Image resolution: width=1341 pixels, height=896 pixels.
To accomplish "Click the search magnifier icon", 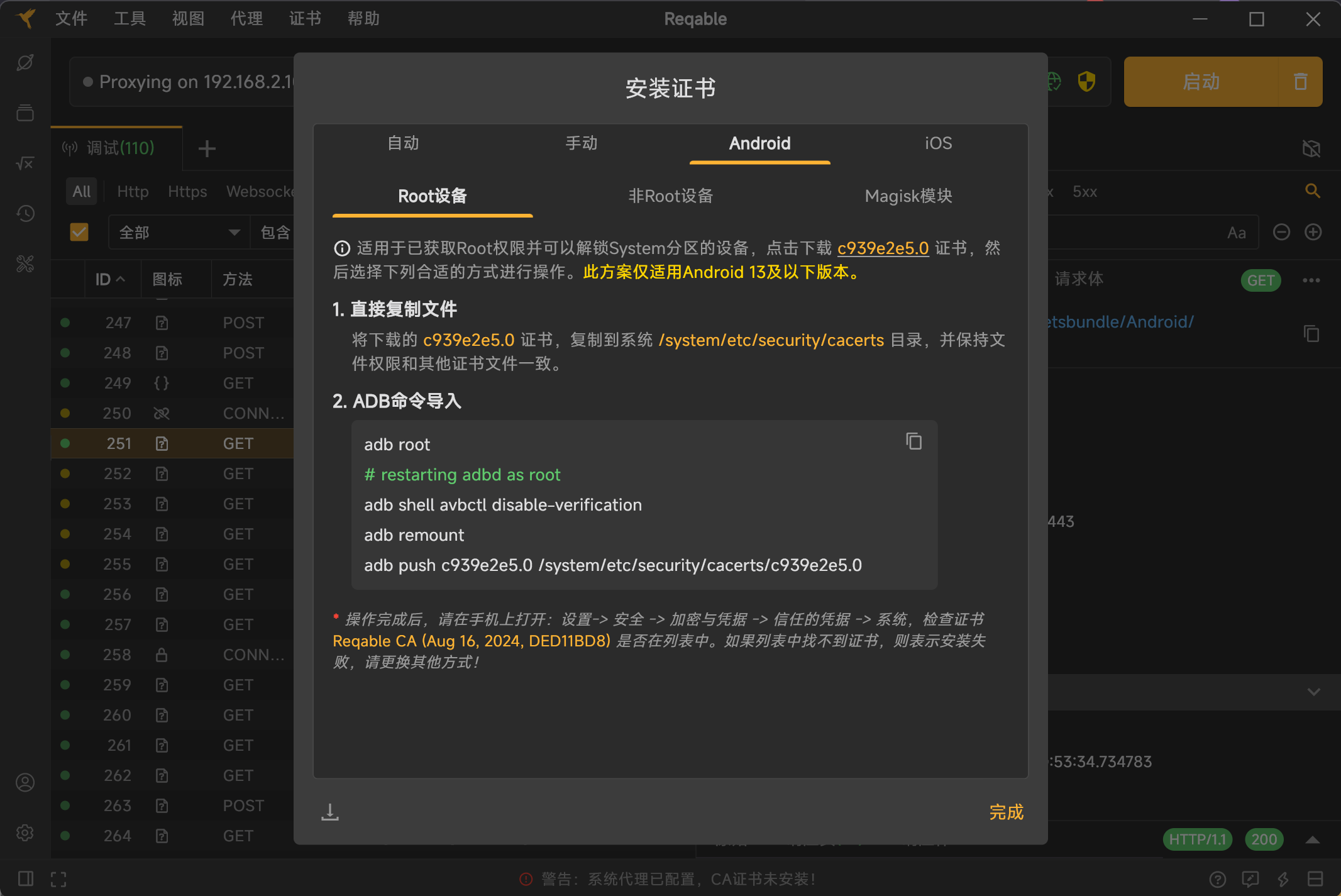I will pyautogui.click(x=1312, y=191).
